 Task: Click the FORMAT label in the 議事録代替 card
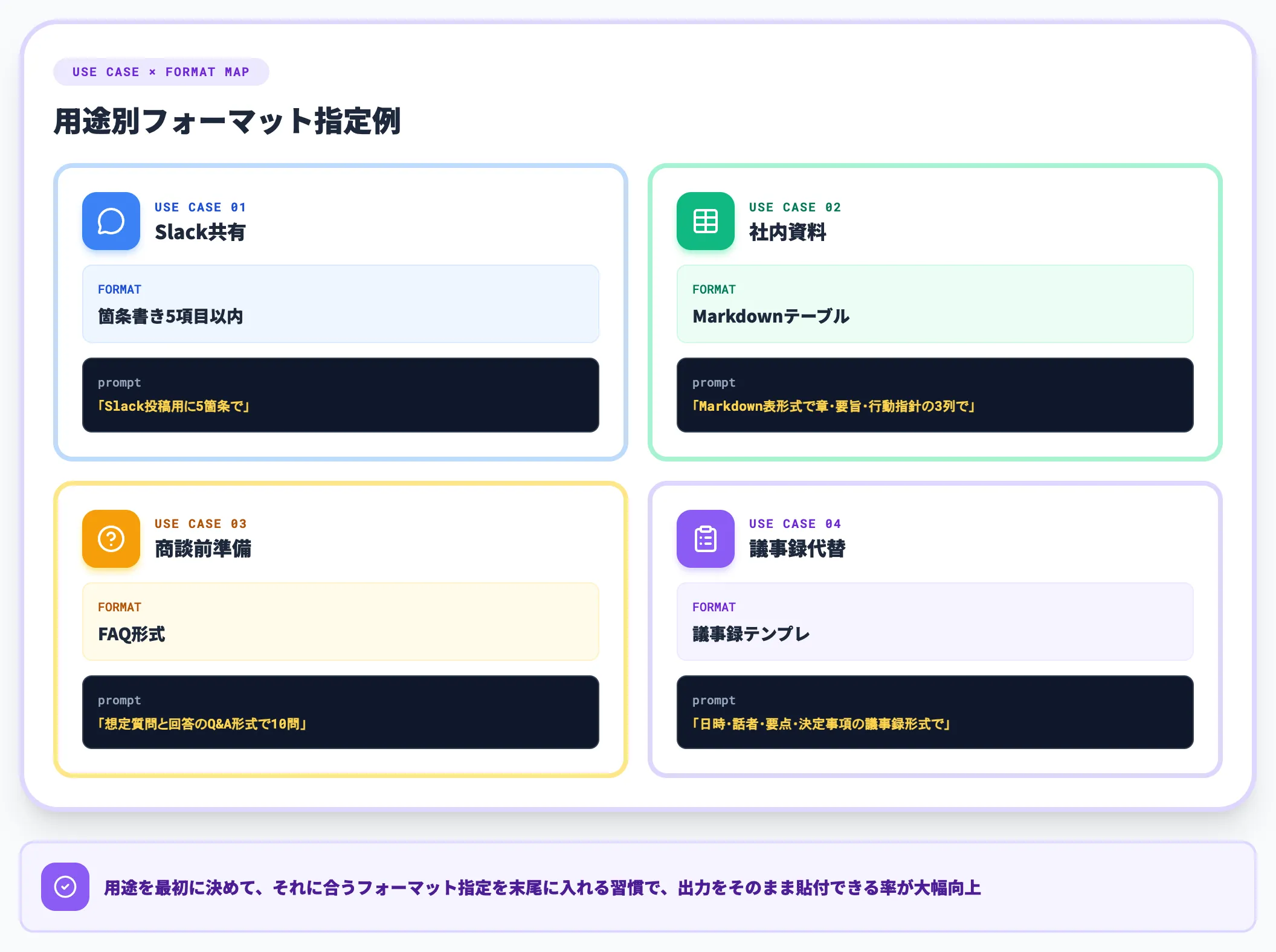point(714,607)
